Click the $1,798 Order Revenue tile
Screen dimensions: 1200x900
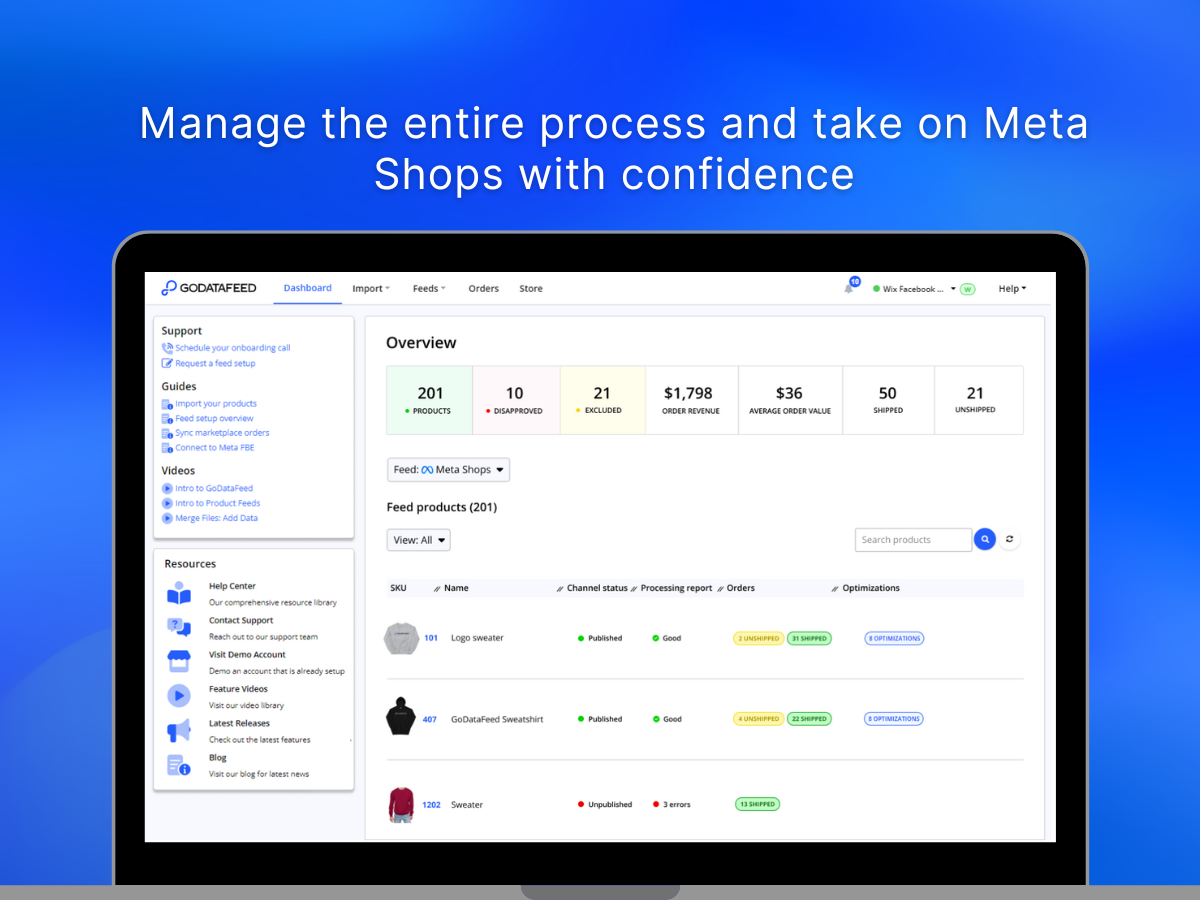pyautogui.click(x=690, y=400)
